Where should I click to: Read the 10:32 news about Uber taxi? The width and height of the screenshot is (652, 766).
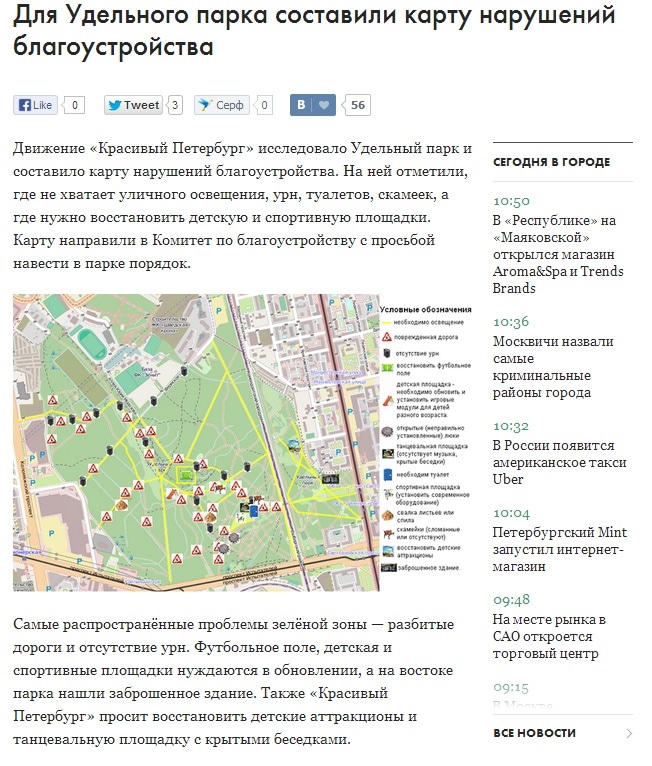pos(559,462)
